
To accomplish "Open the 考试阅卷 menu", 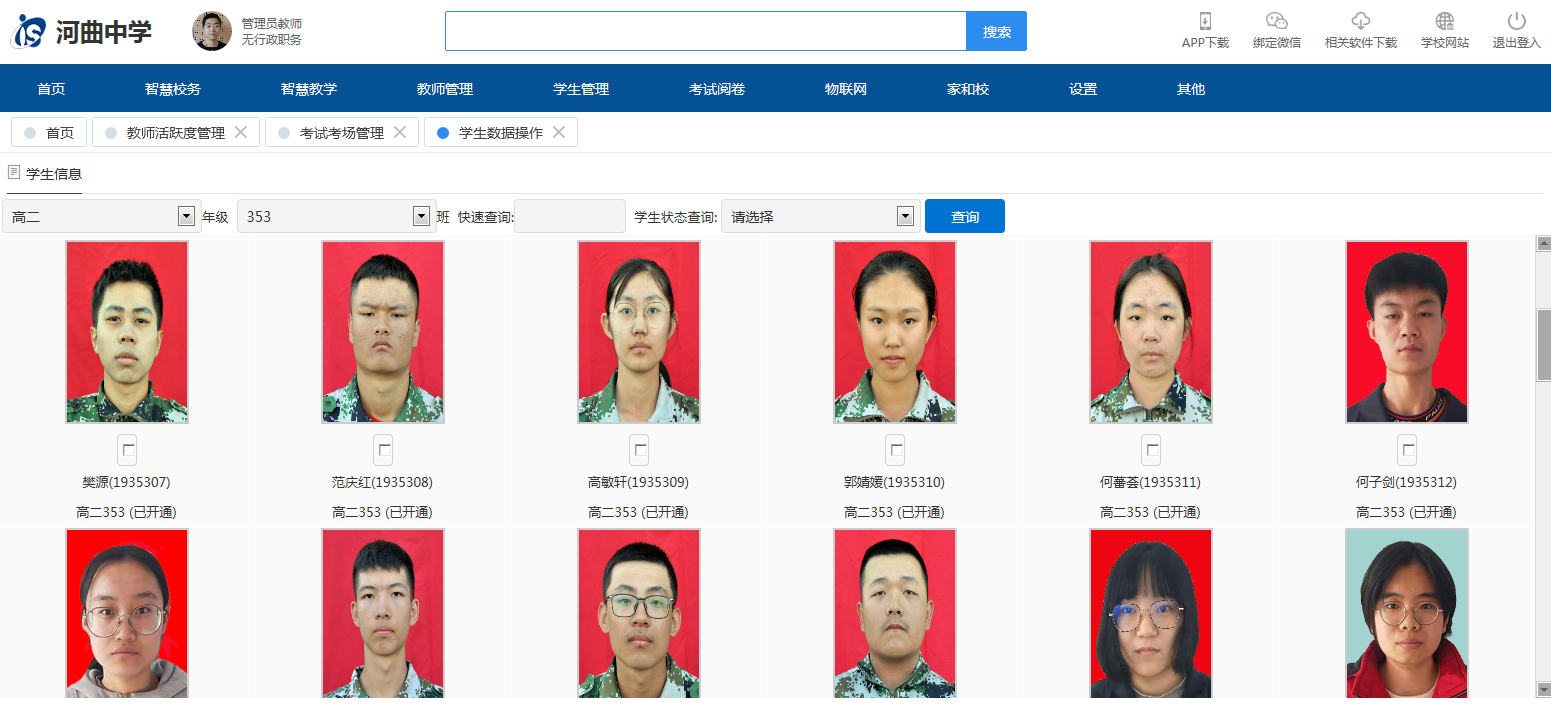I will pos(717,89).
